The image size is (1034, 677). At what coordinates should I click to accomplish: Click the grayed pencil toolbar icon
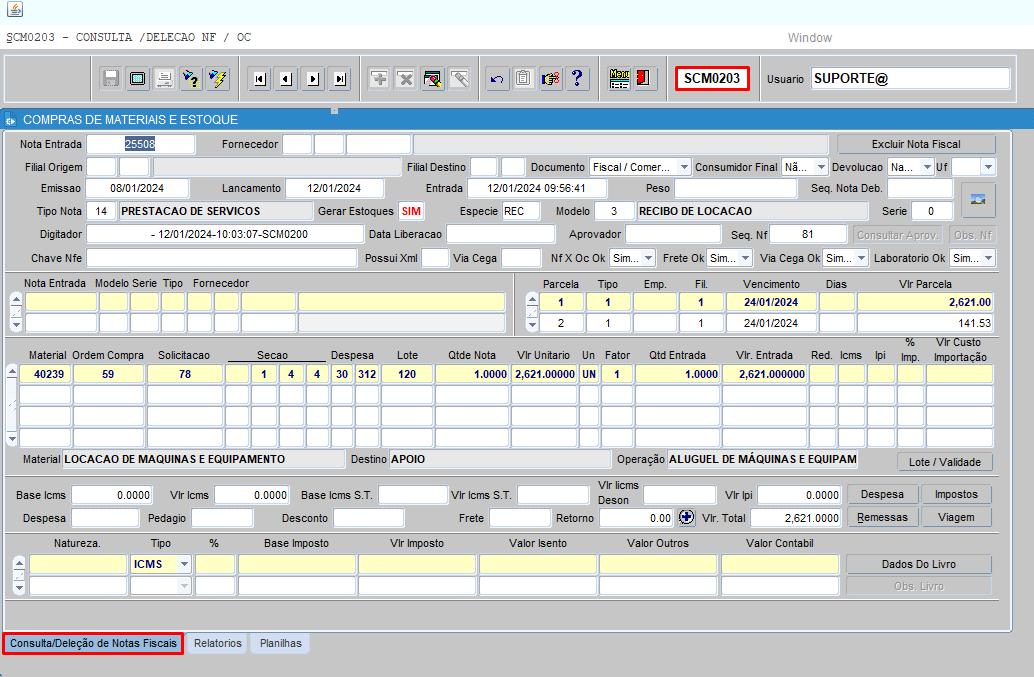click(x=459, y=79)
